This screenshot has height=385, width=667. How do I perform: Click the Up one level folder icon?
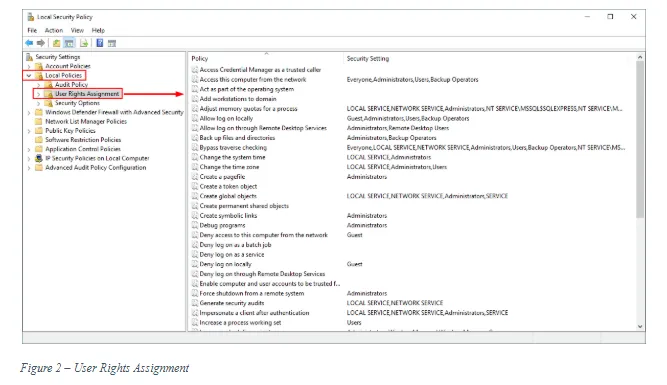click(56, 43)
